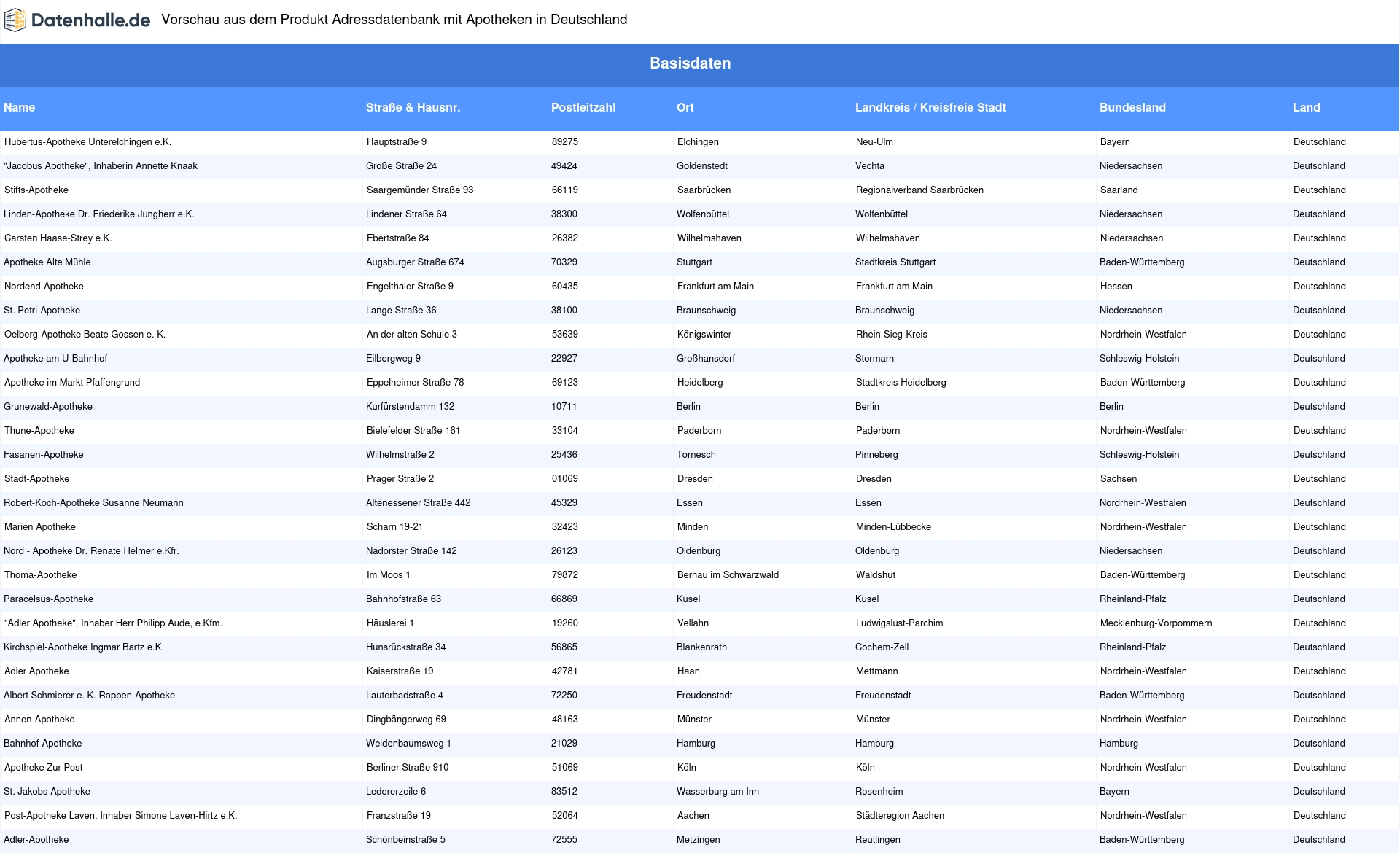Click the Straße & Hausnr. column header
1400x853 pixels.
click(x=413, y=107)
